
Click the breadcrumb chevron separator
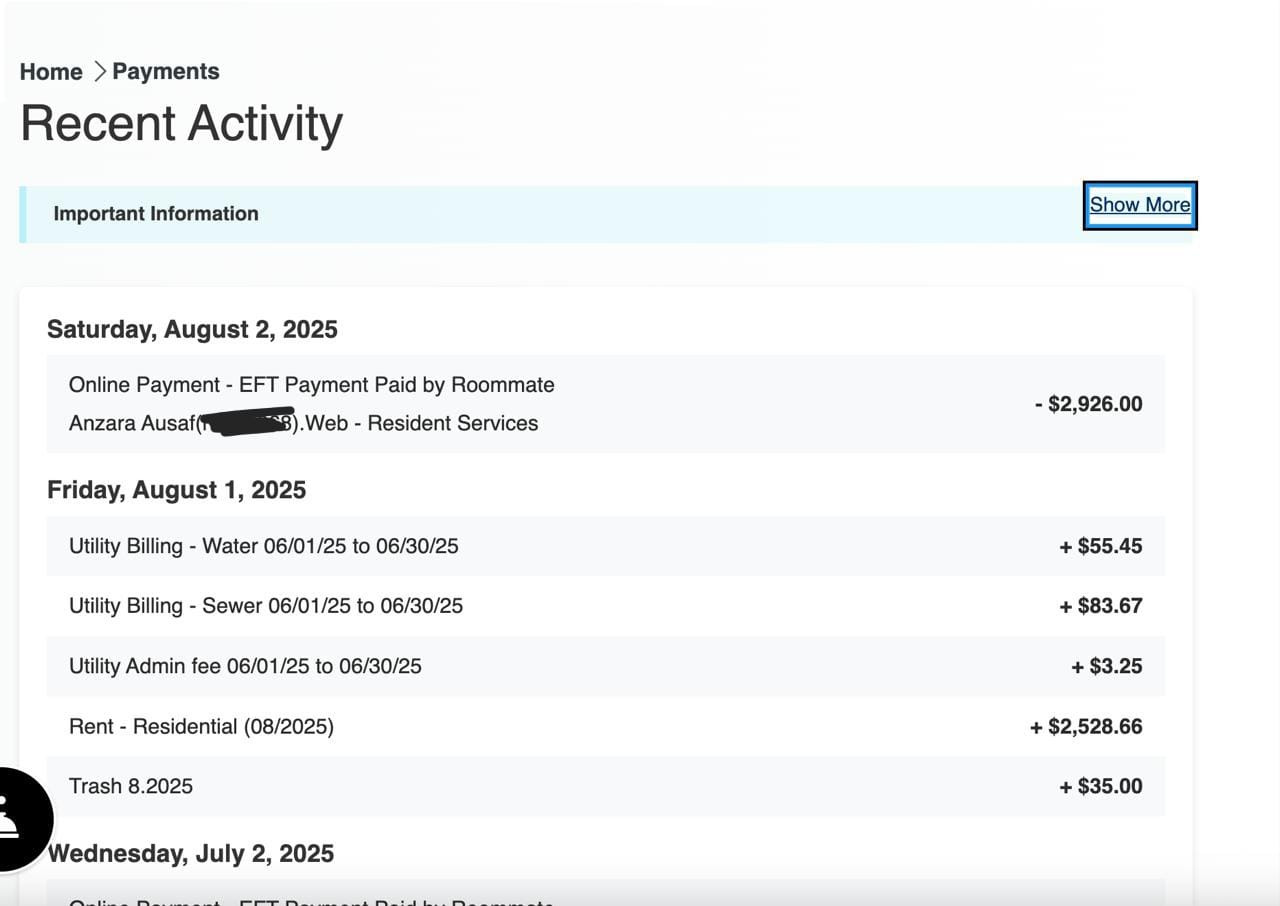click(99, 72)
